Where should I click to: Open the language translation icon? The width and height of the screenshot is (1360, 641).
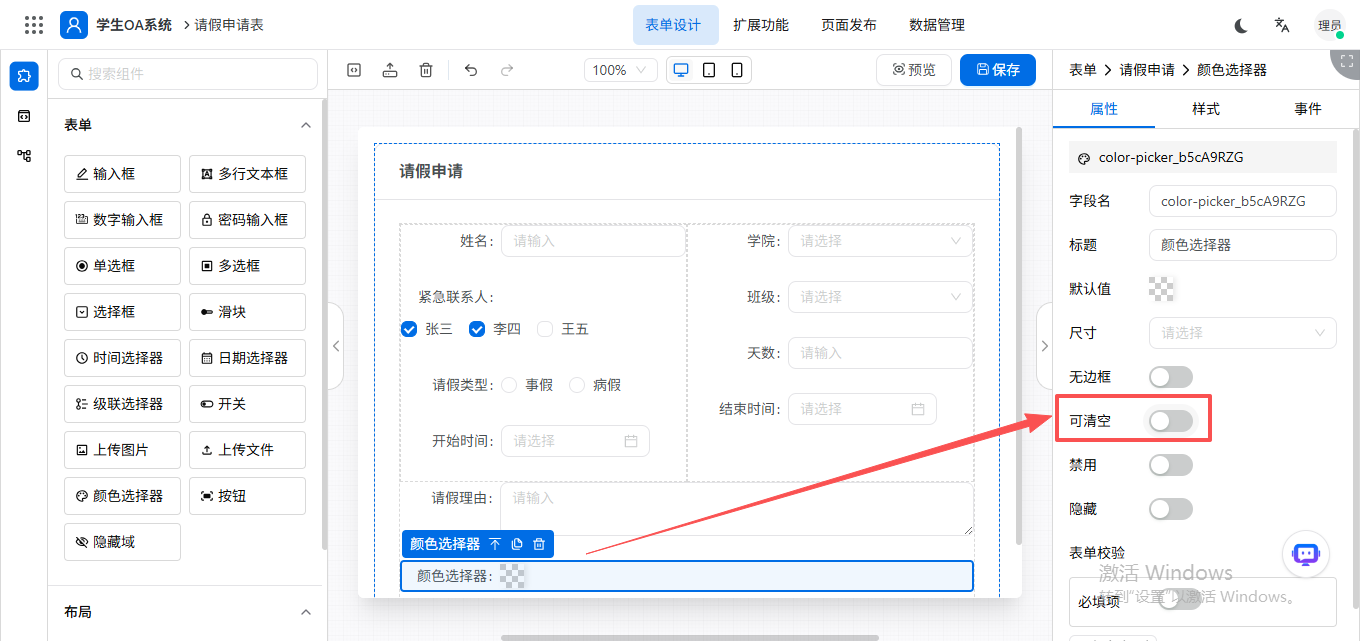coord(1281,25)
